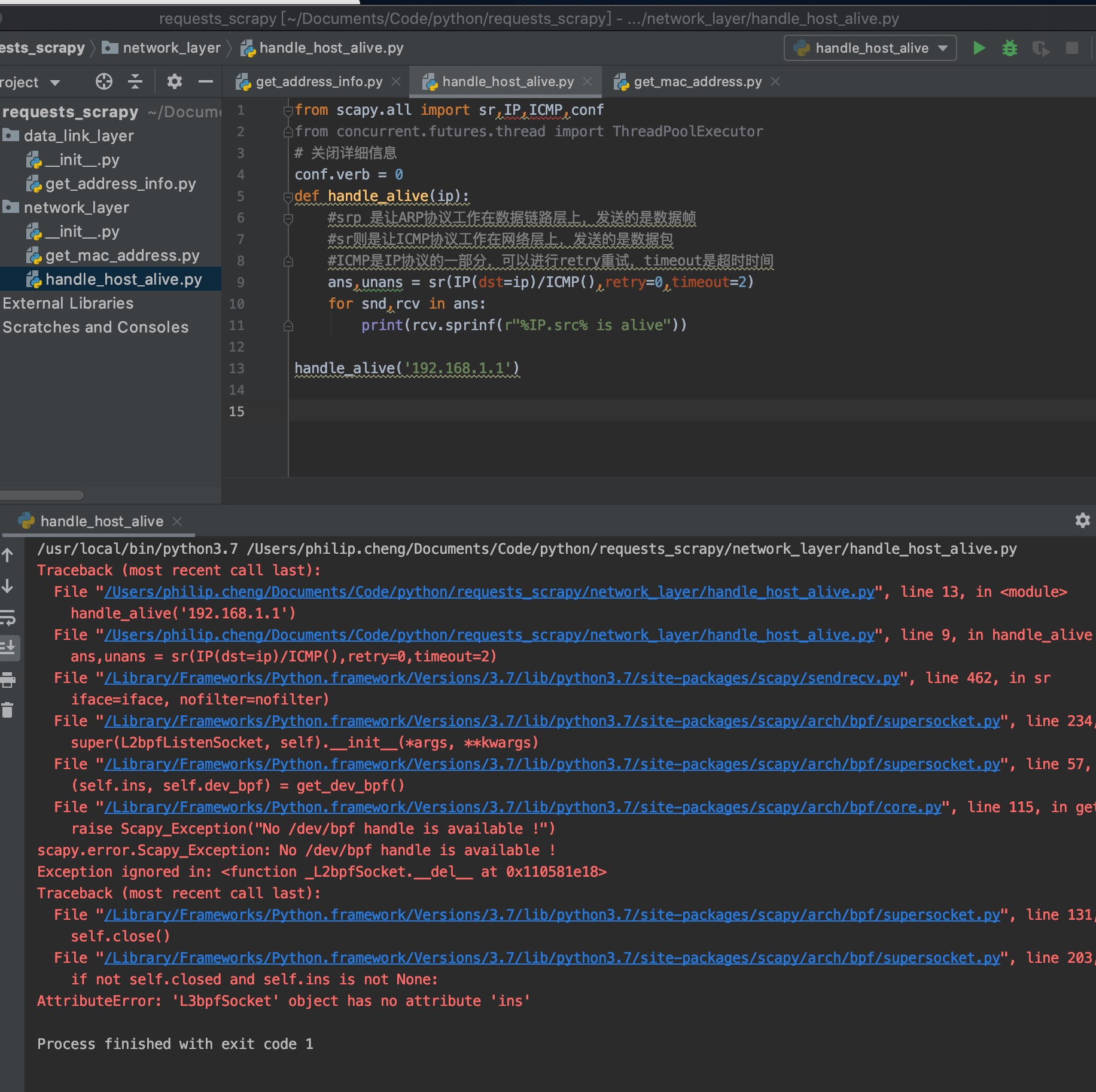
Task: Open the Project view dropdown arrow
Action: (x=55, y=83)
